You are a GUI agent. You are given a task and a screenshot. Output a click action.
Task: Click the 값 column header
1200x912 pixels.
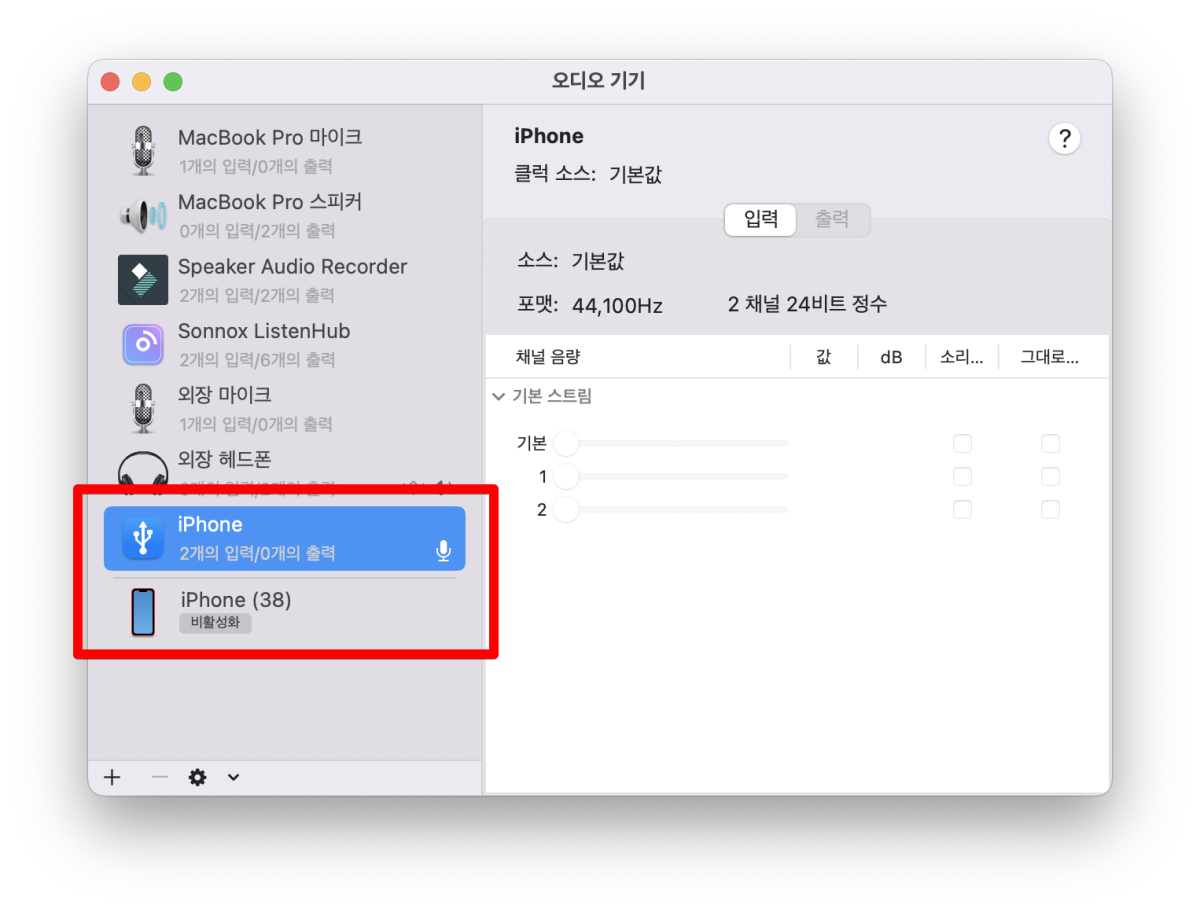pyautogui.click(x=823, y=357)
